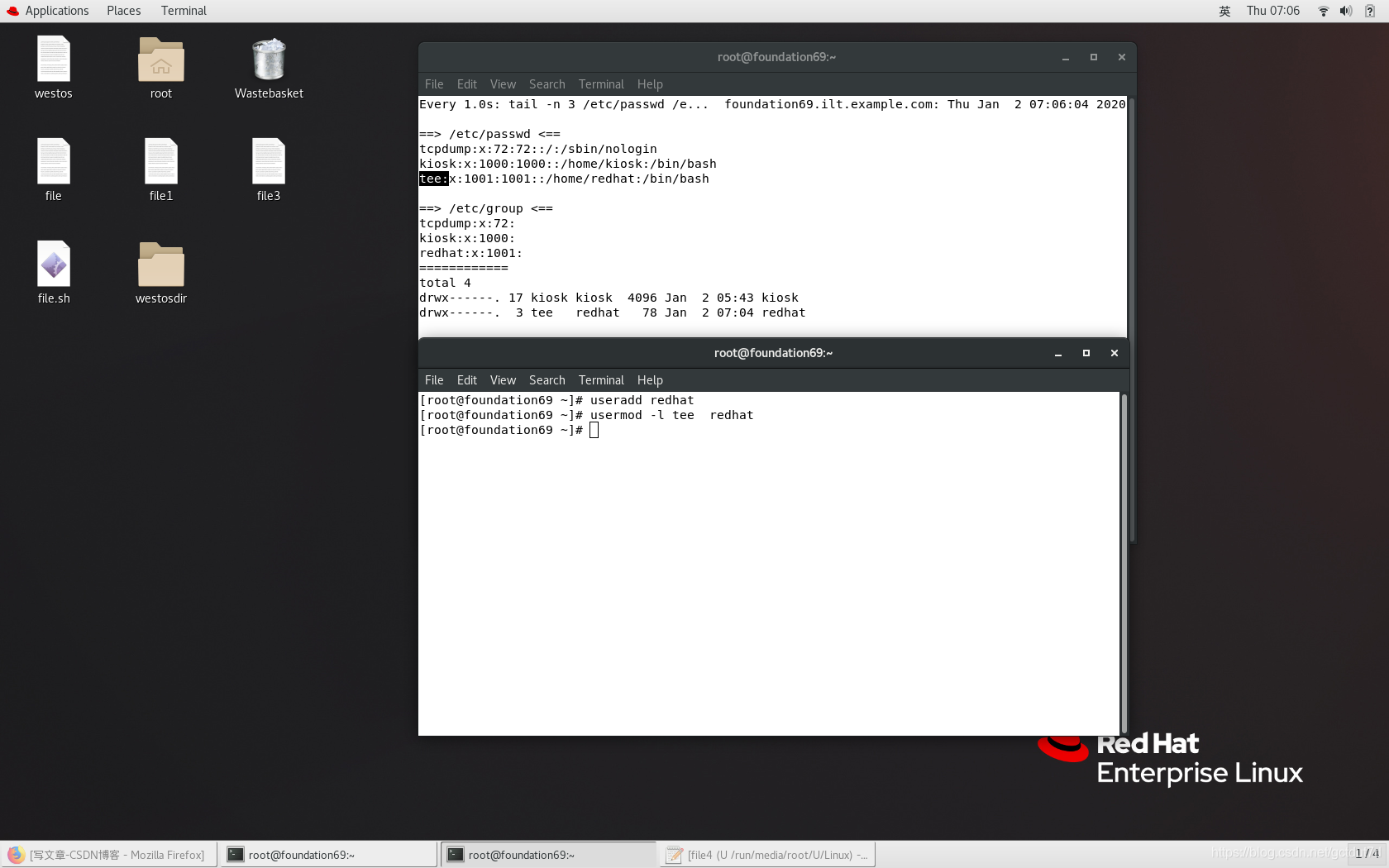Open Search menu in the back terminal window
This screenshot has width=1389, height=868.
(547, 84)
